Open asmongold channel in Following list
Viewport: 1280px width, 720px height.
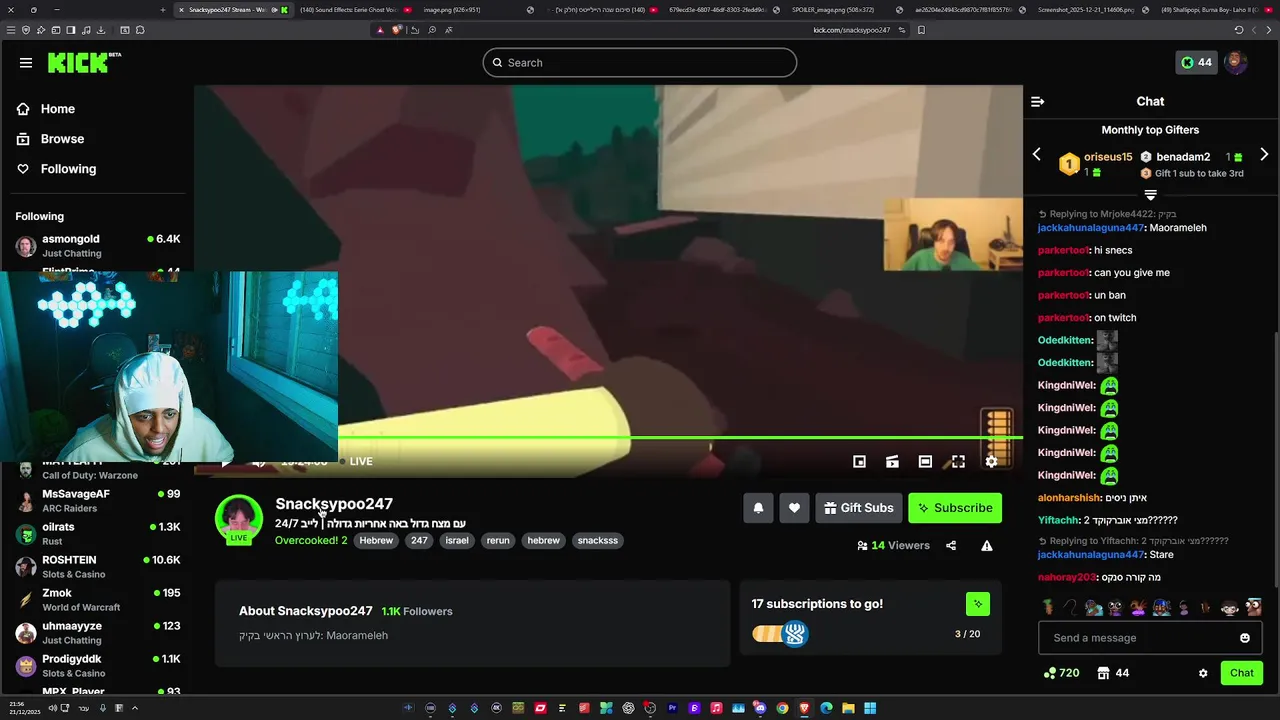97,246
